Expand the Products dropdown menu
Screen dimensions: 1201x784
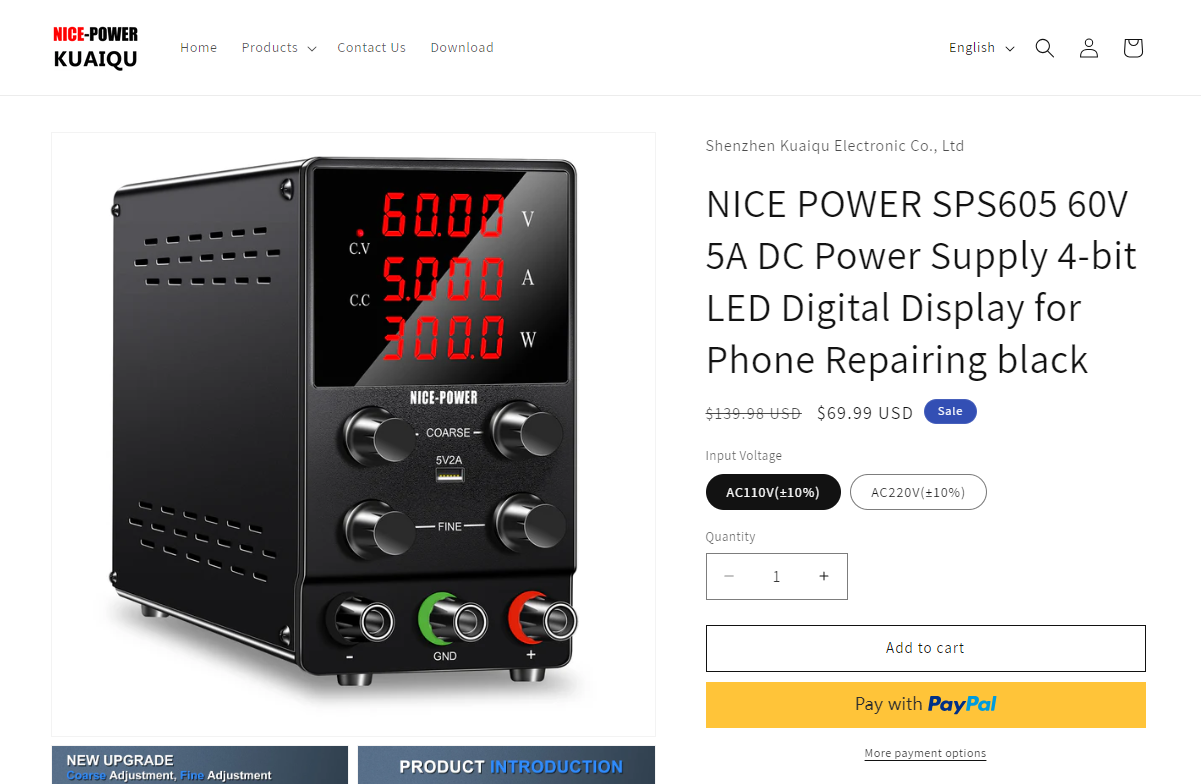(x=279, y=48)
